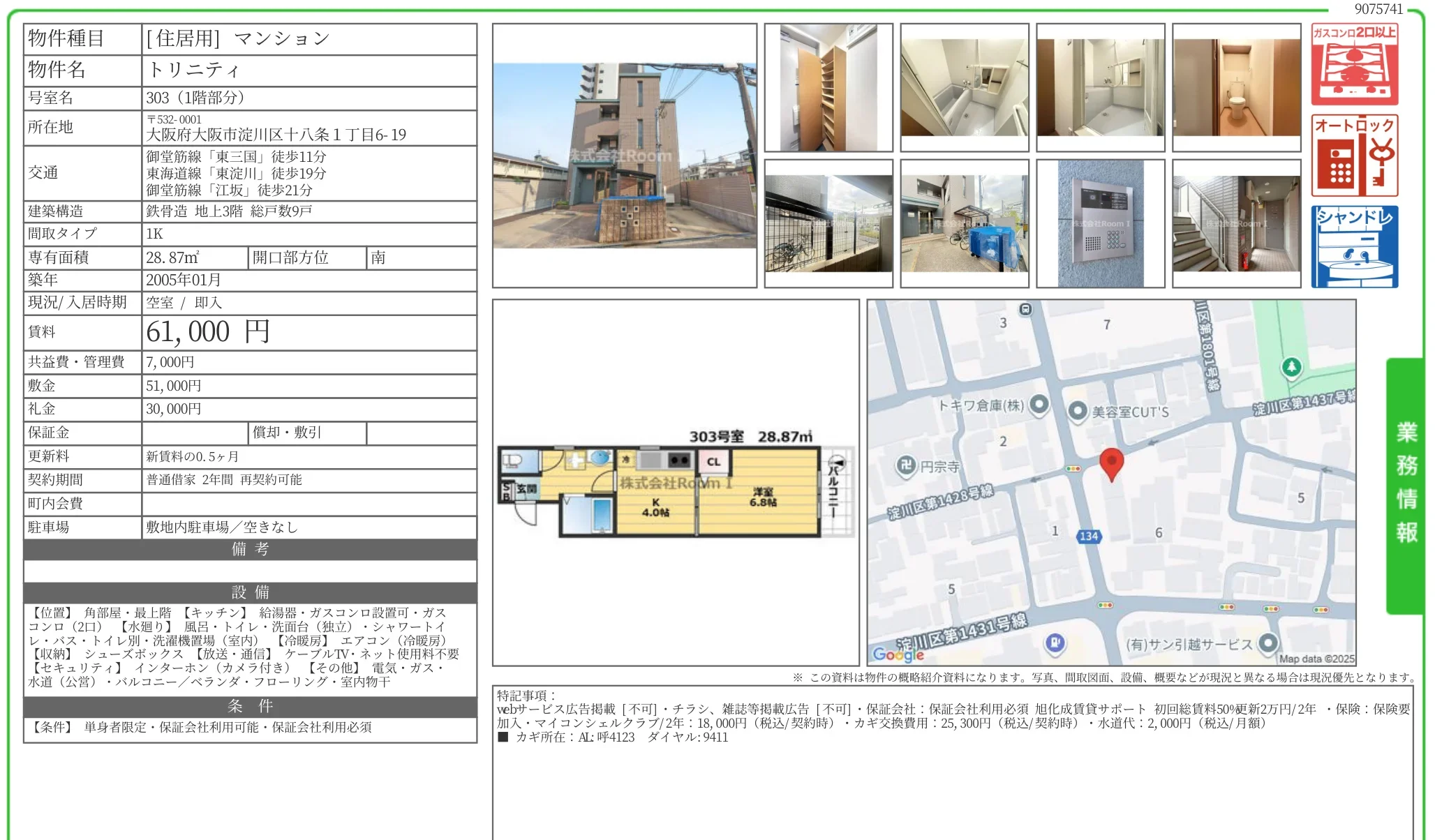
Task: Open the intercom panel photo
Action: click(x=1100, y=223)
